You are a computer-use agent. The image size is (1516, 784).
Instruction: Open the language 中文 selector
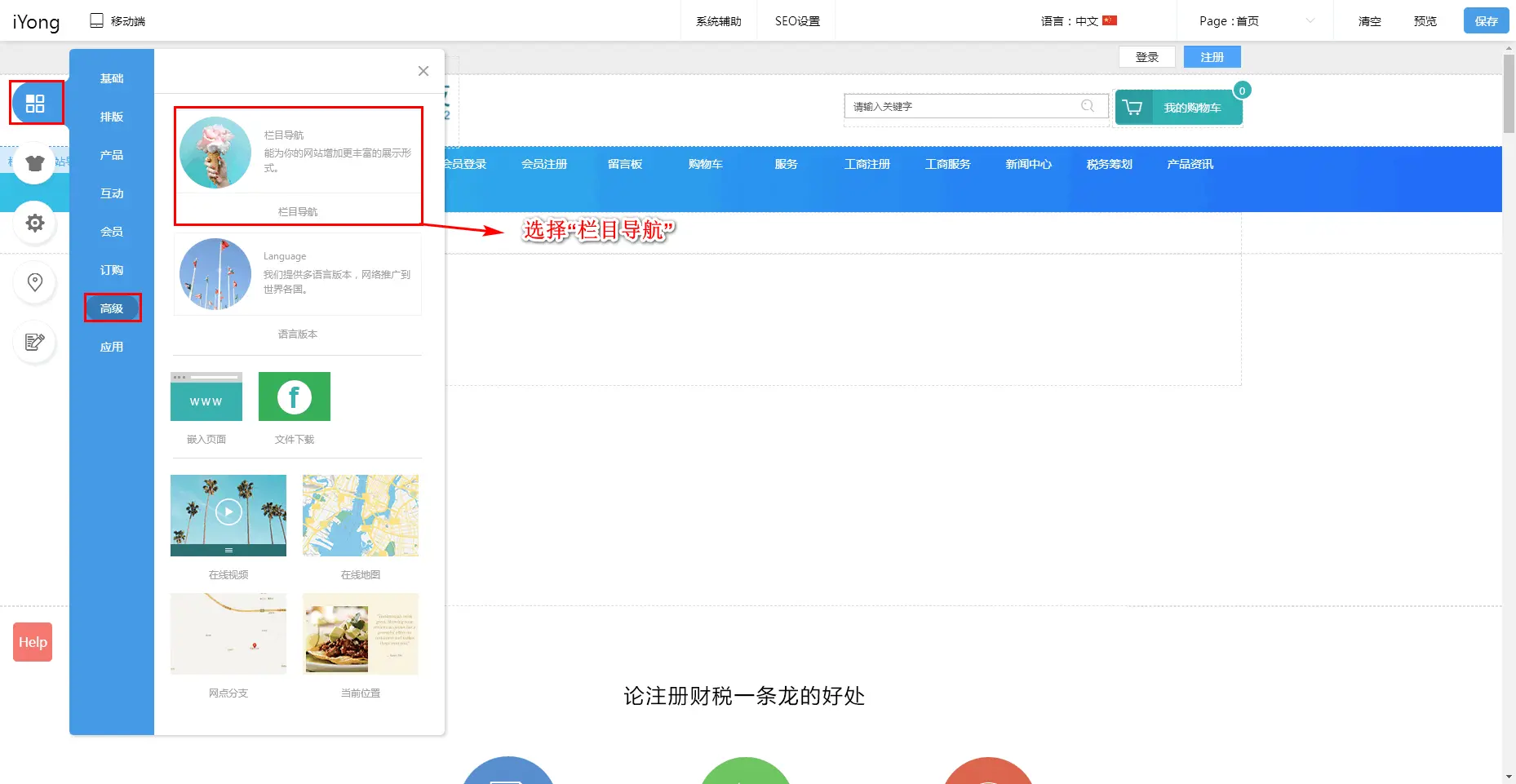[1079, 21]
